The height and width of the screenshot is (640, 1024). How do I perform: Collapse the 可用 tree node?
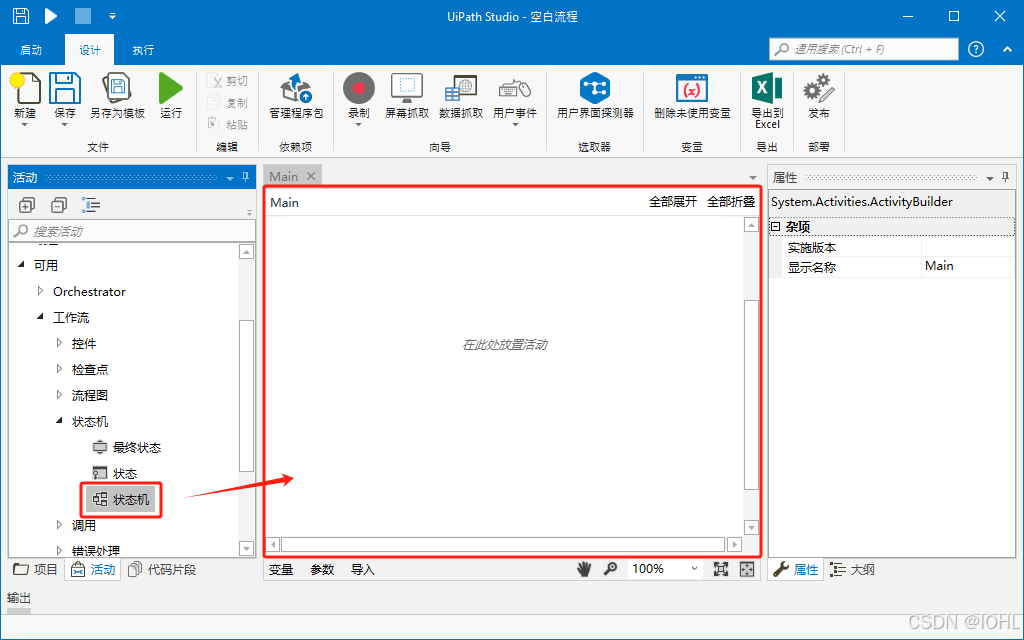[x=22, y=264]
